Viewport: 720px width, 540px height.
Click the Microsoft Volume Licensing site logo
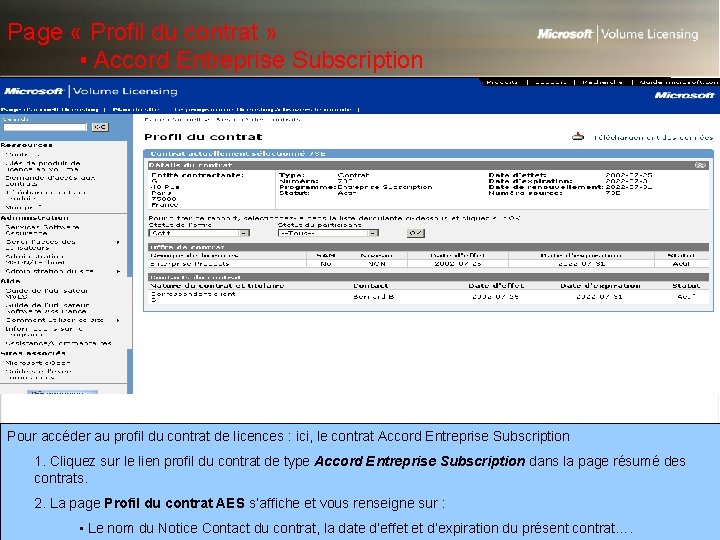[x=91, y=91]
